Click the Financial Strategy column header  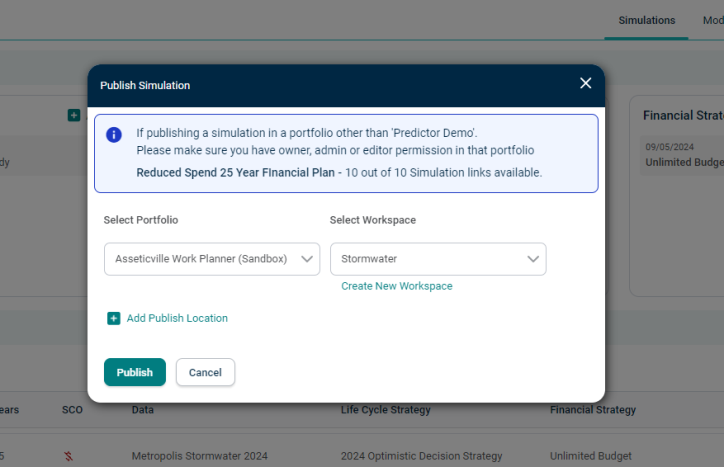(593, 410)
